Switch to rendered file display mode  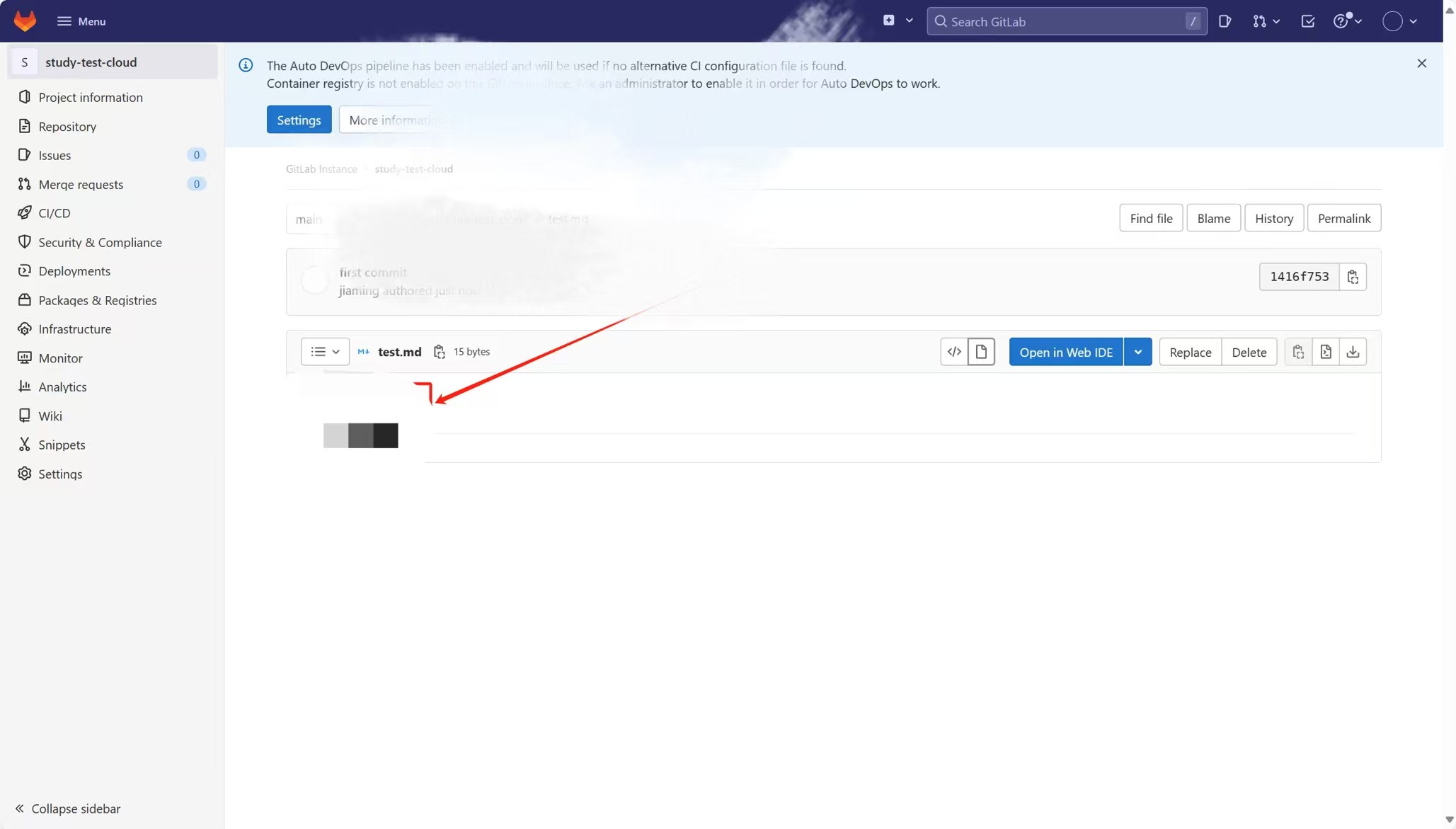pyautogui.click(x=981, y=352)
